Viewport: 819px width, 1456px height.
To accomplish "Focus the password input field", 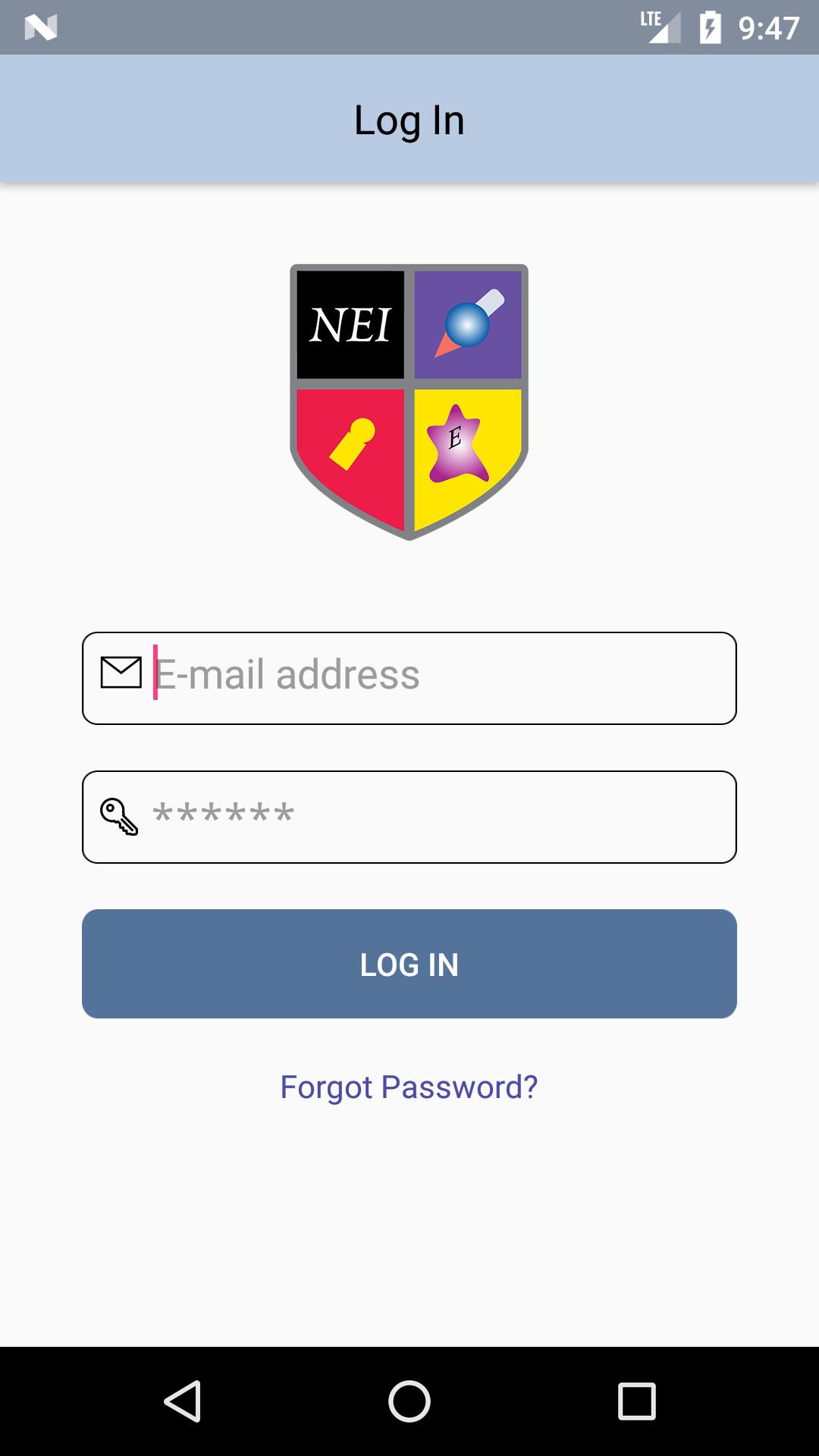I will point(409,817).
